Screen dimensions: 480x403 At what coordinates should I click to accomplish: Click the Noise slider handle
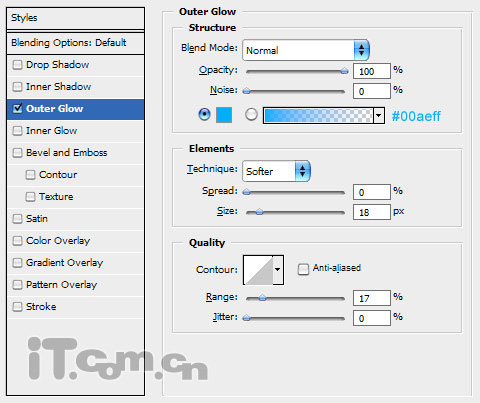[x=247, y=91]
